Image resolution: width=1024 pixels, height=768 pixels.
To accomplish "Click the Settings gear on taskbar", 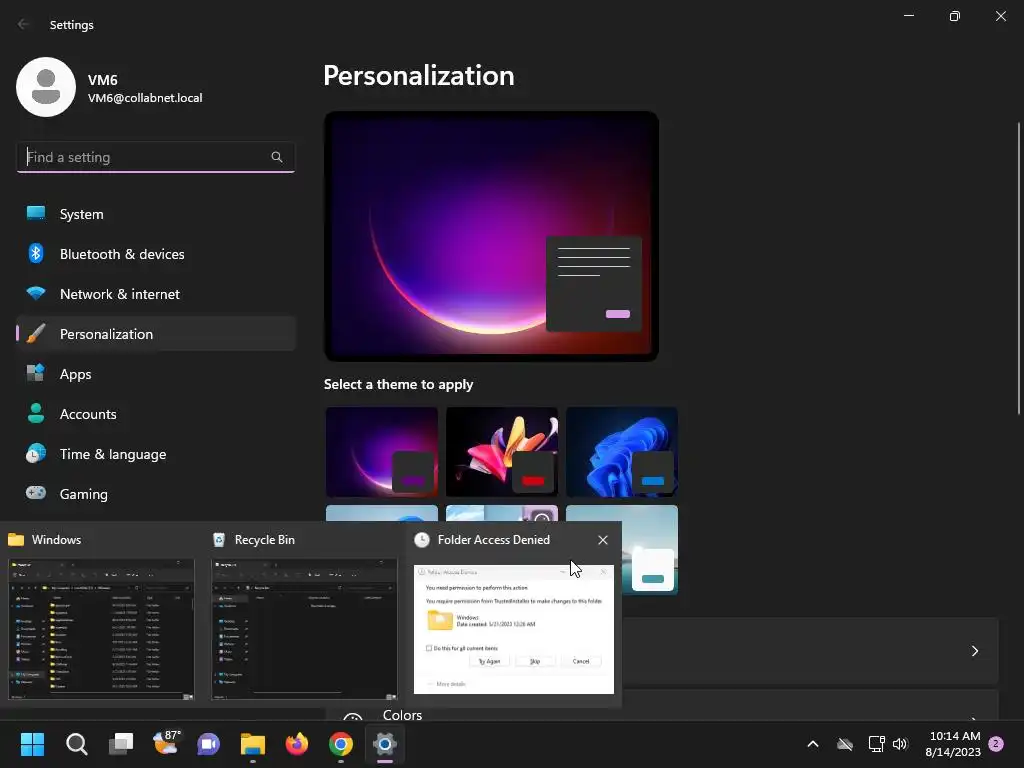I will tap(385, 744).
